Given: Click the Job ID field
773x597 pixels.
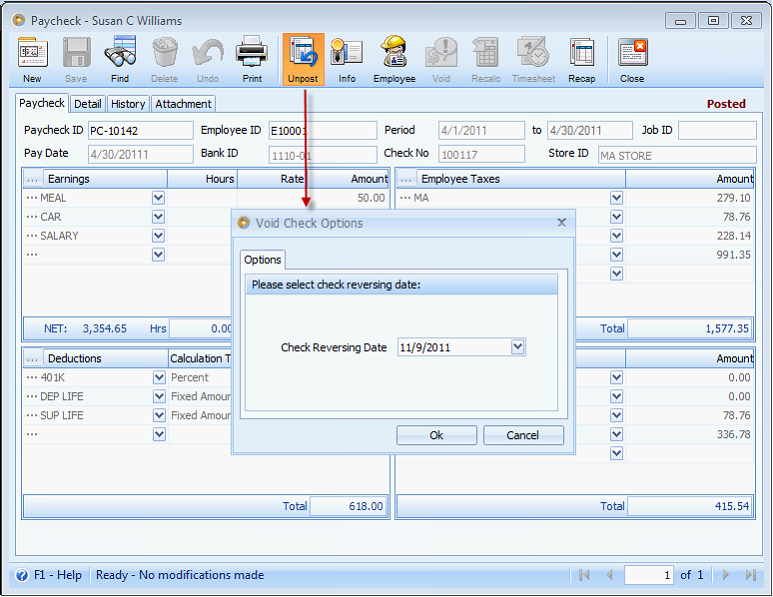Looking at the screenshot, I should [717, 131].
